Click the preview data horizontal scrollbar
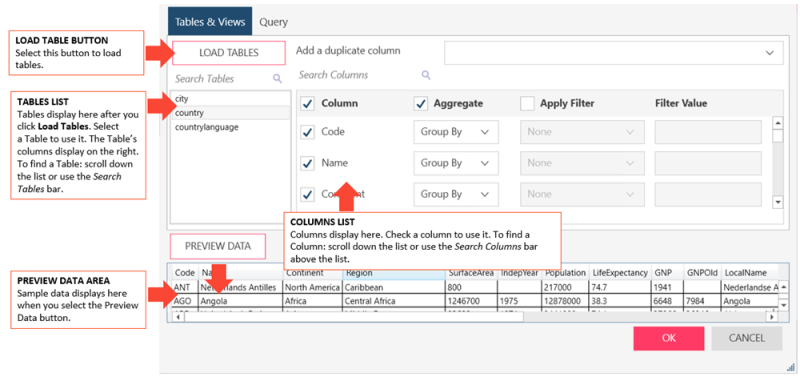Image resolution: width=800 pixels, height=377 pixels. pos(354,317)
